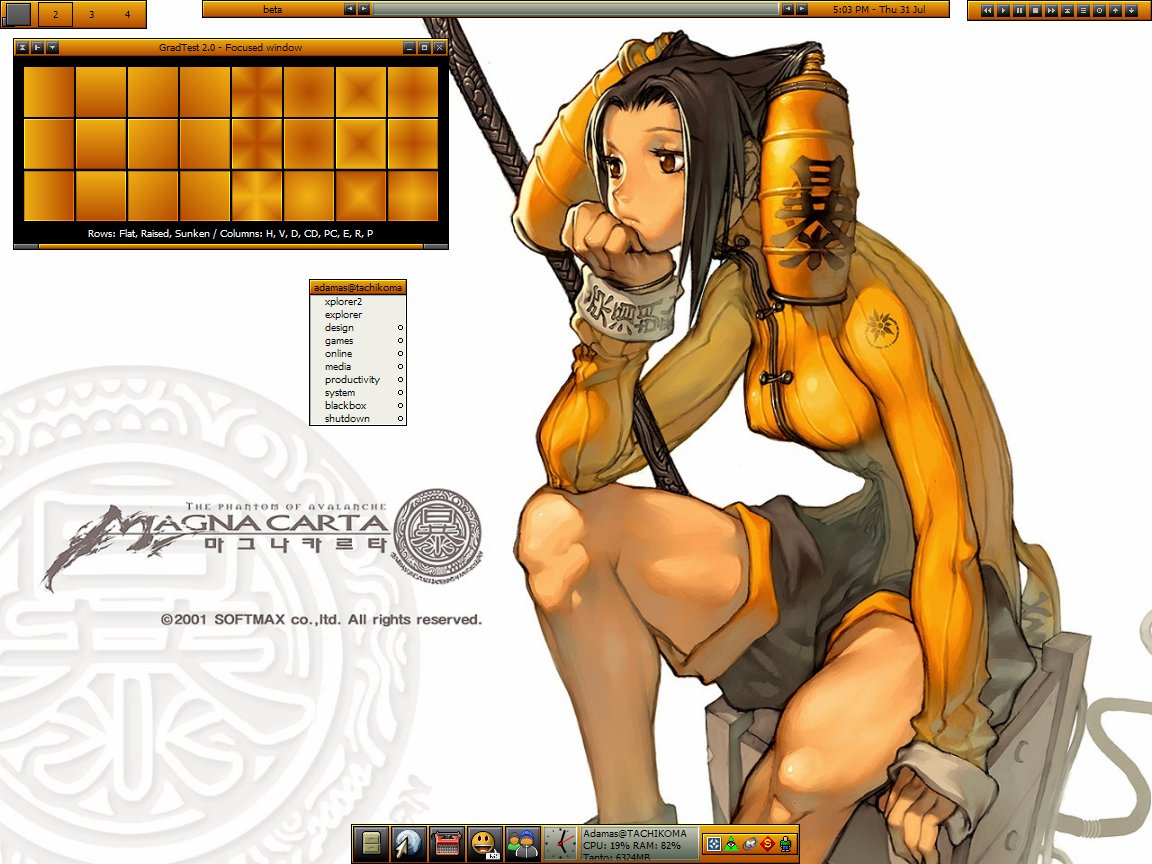Viewport: 1152px width, 864px height.
Task: Toggle the sticky pin button on GradTest
Action: (37, 48)
